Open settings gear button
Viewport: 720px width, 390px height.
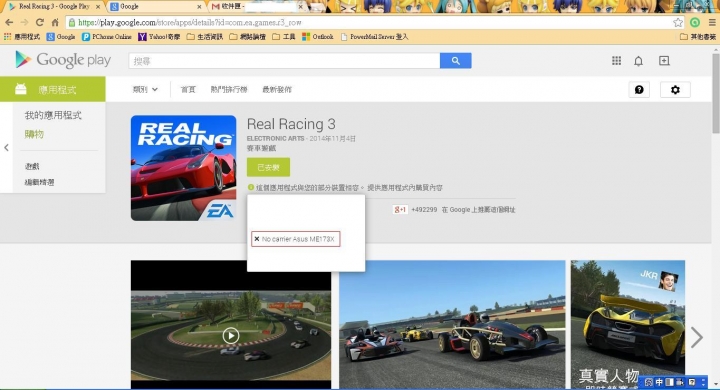(675, 90)
